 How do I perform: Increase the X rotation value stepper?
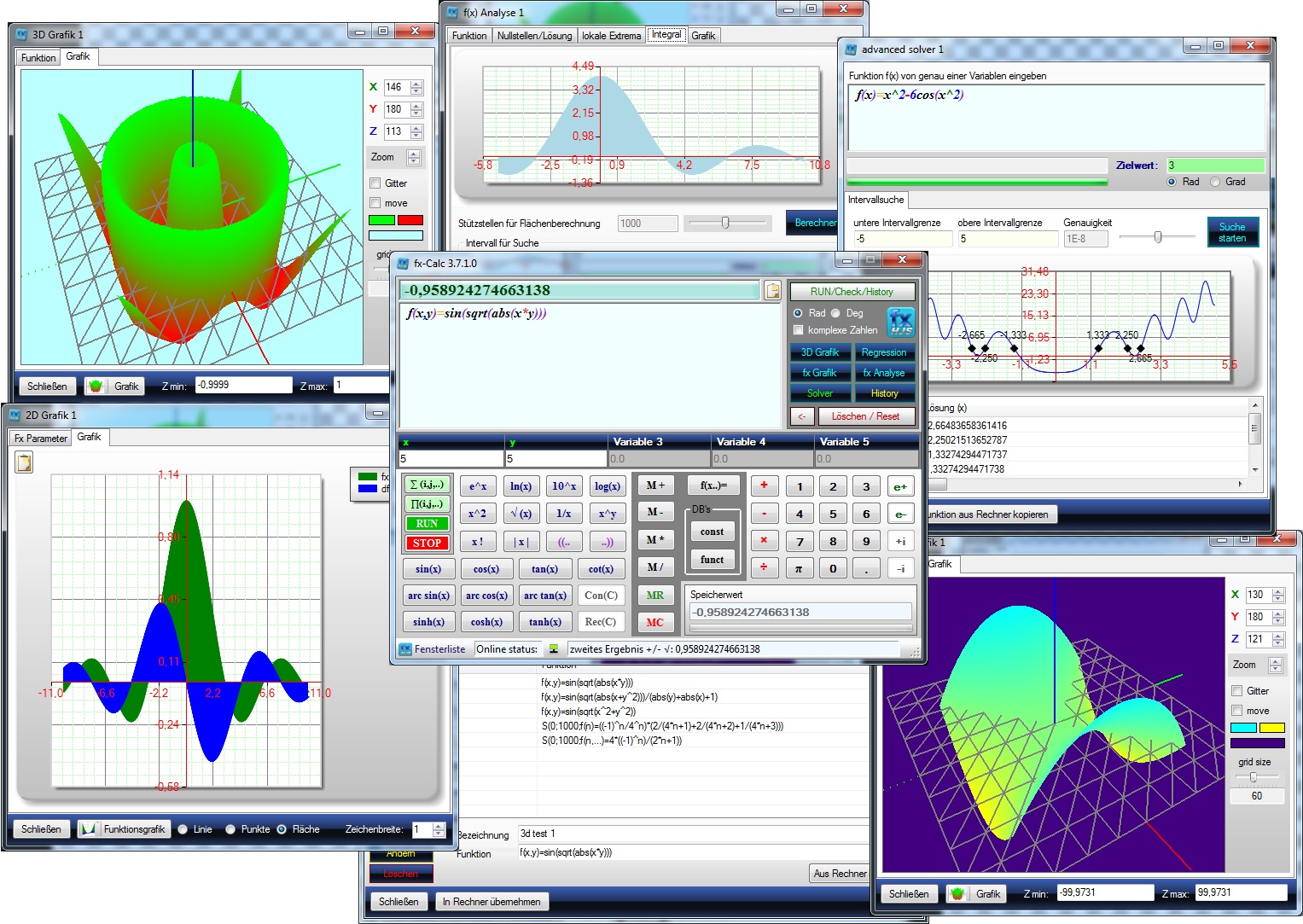point(416,84)
